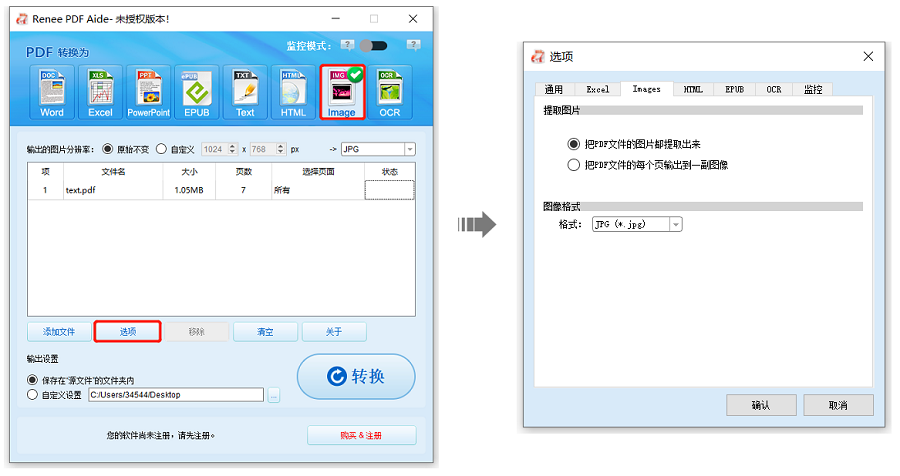This screenshot has width=900, height=476.
Task: Click the 1024 width input field
Action: [x=215, y=149]
